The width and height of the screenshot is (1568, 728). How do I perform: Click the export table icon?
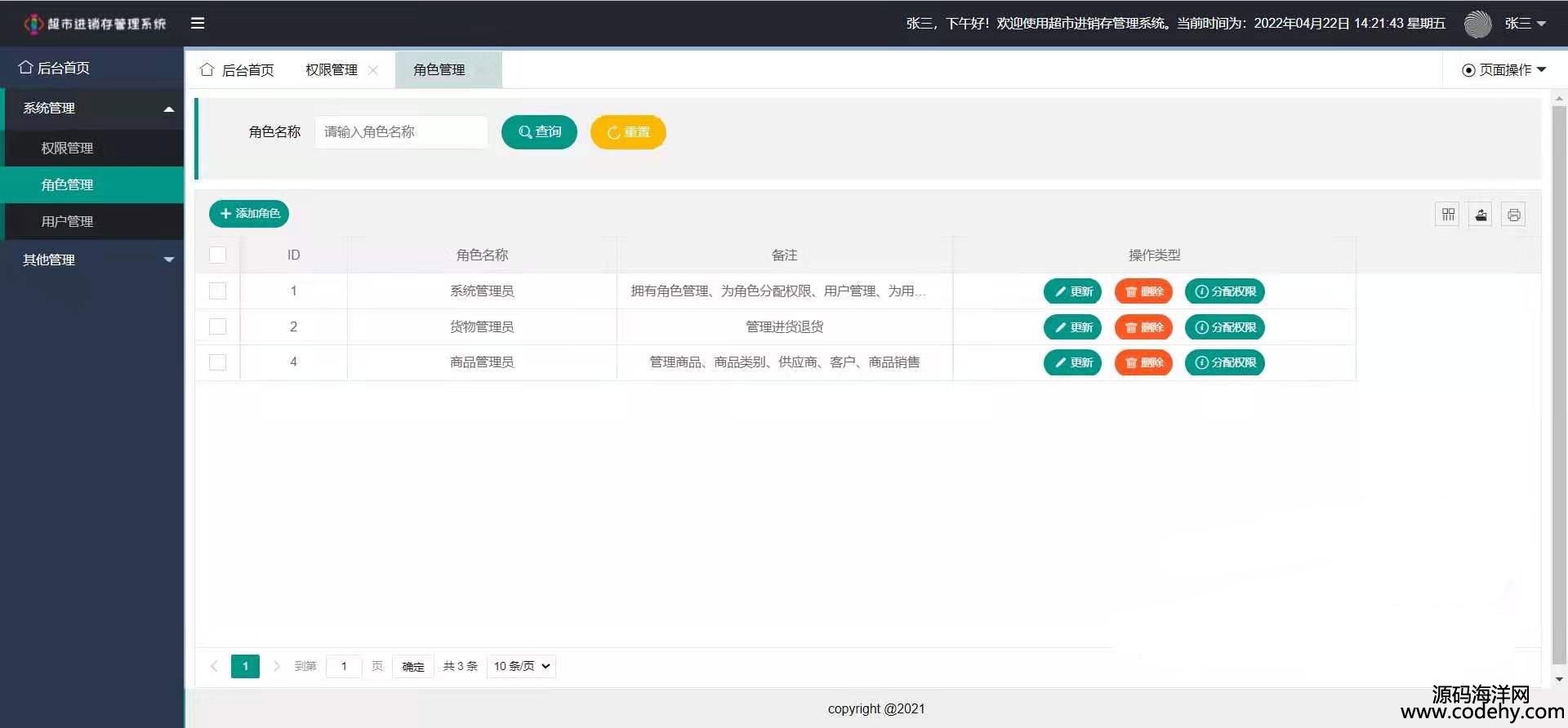(x=1481, y=215)
